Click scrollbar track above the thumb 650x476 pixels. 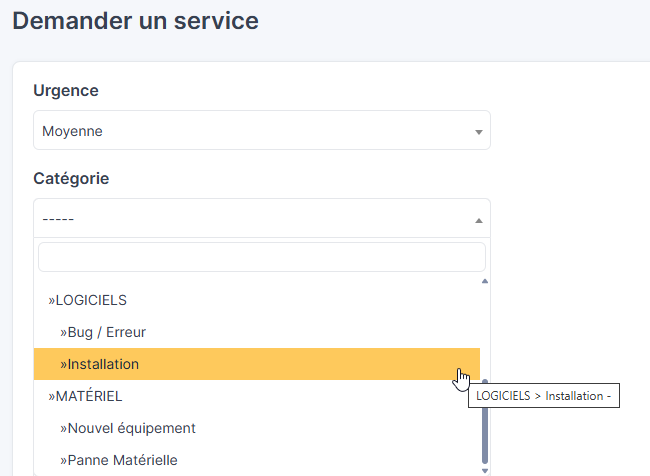(x=486, y=330)
